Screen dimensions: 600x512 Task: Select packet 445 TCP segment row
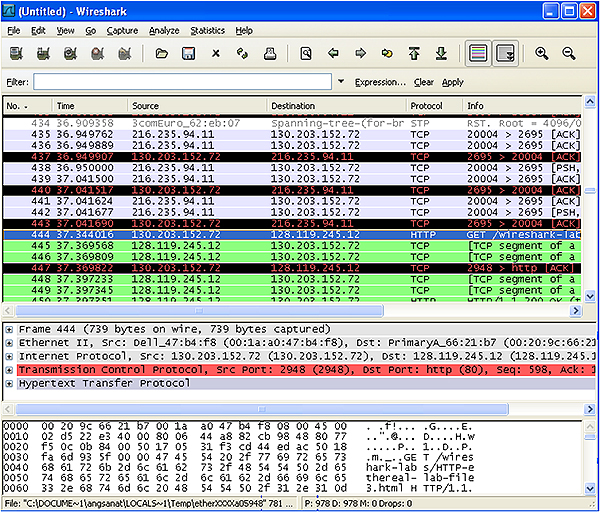(x=292, y=246)
